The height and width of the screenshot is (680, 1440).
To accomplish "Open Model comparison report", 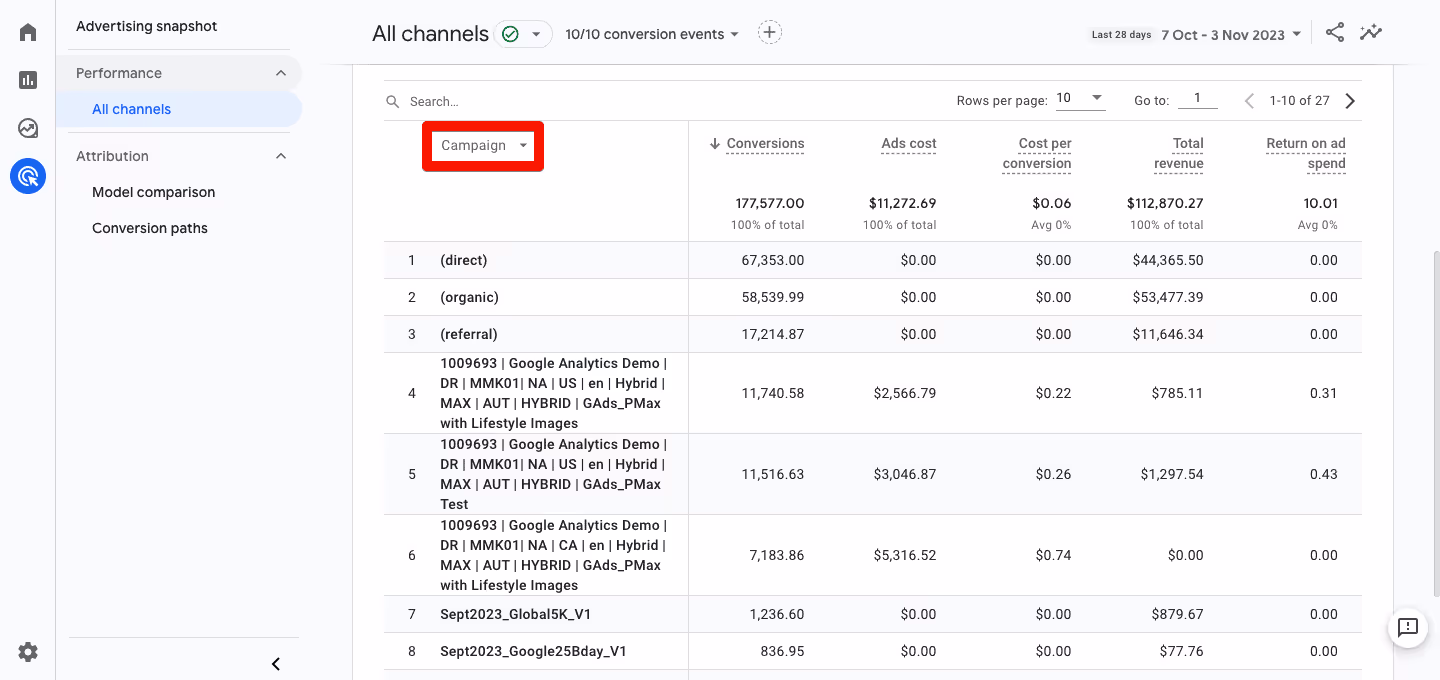I will coord(153,192).
